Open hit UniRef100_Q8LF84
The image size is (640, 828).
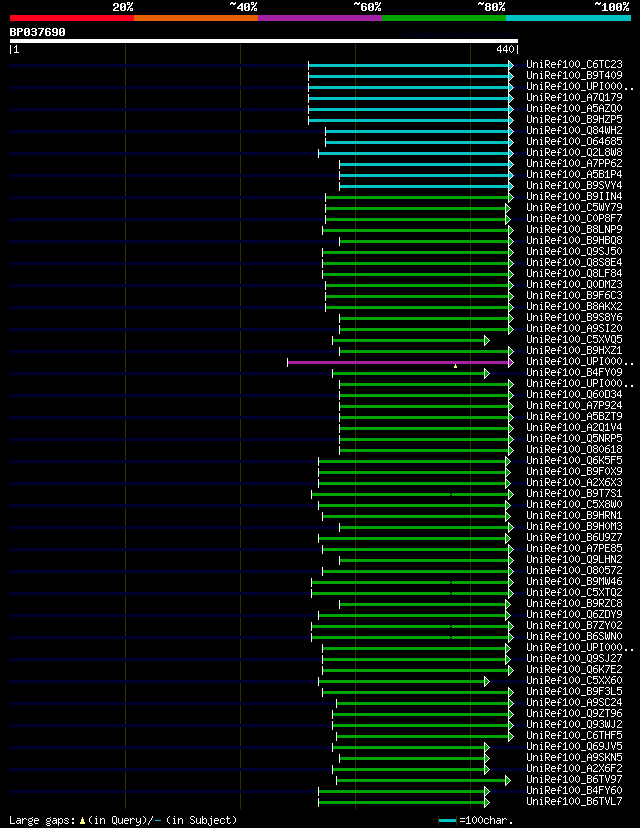pyautogui.click(x=575, y=274)
